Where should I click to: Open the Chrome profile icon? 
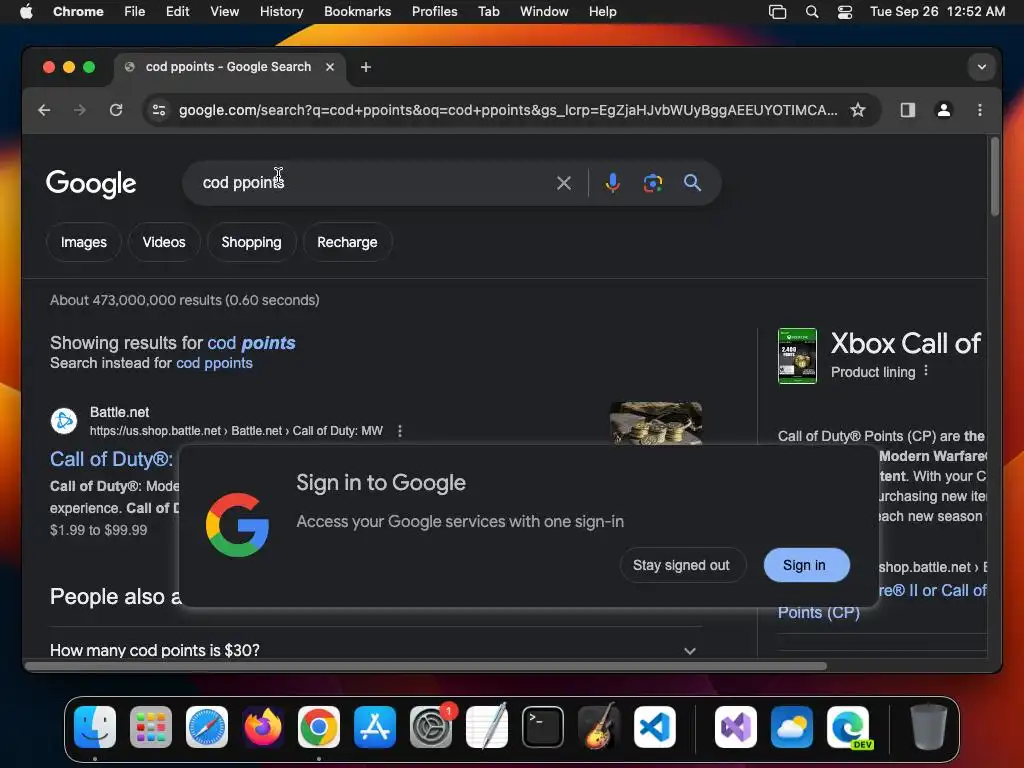(x=943, y=110)
